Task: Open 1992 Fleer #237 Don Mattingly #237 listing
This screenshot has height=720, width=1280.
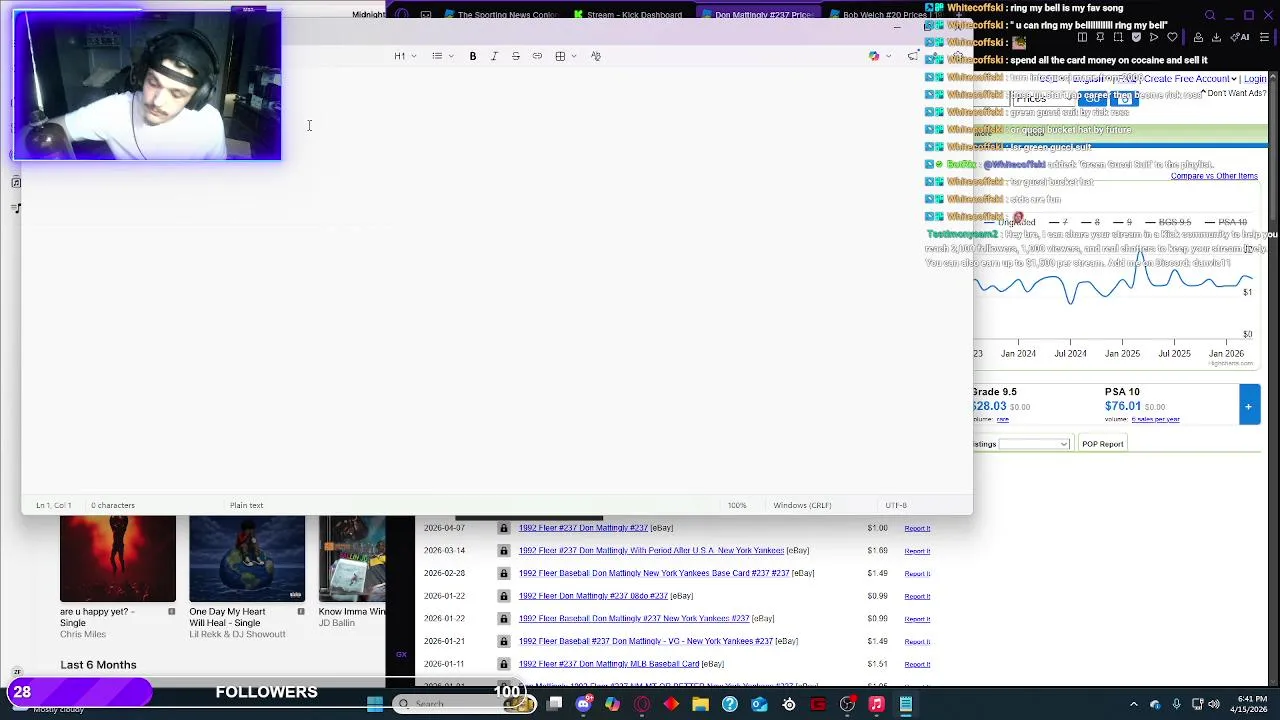Action: tap(583, 528)
